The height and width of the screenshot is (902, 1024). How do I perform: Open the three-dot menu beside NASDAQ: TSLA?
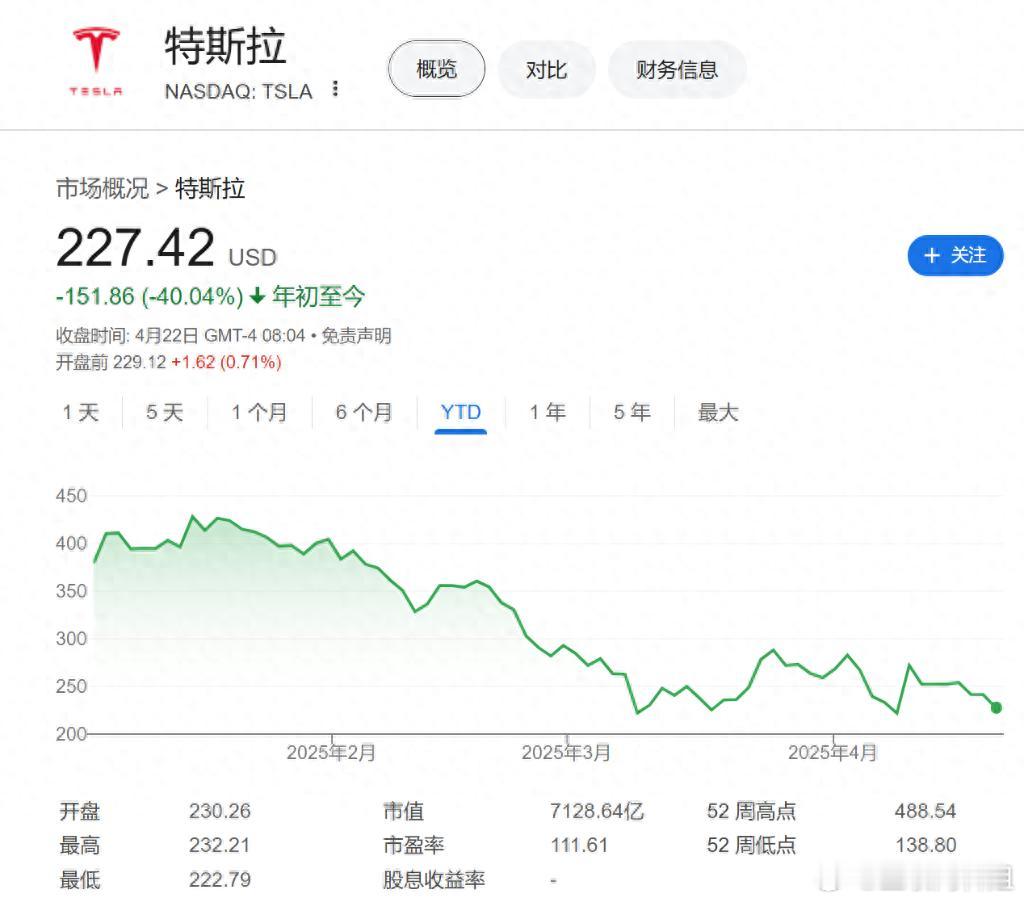(x=335, y=89)
